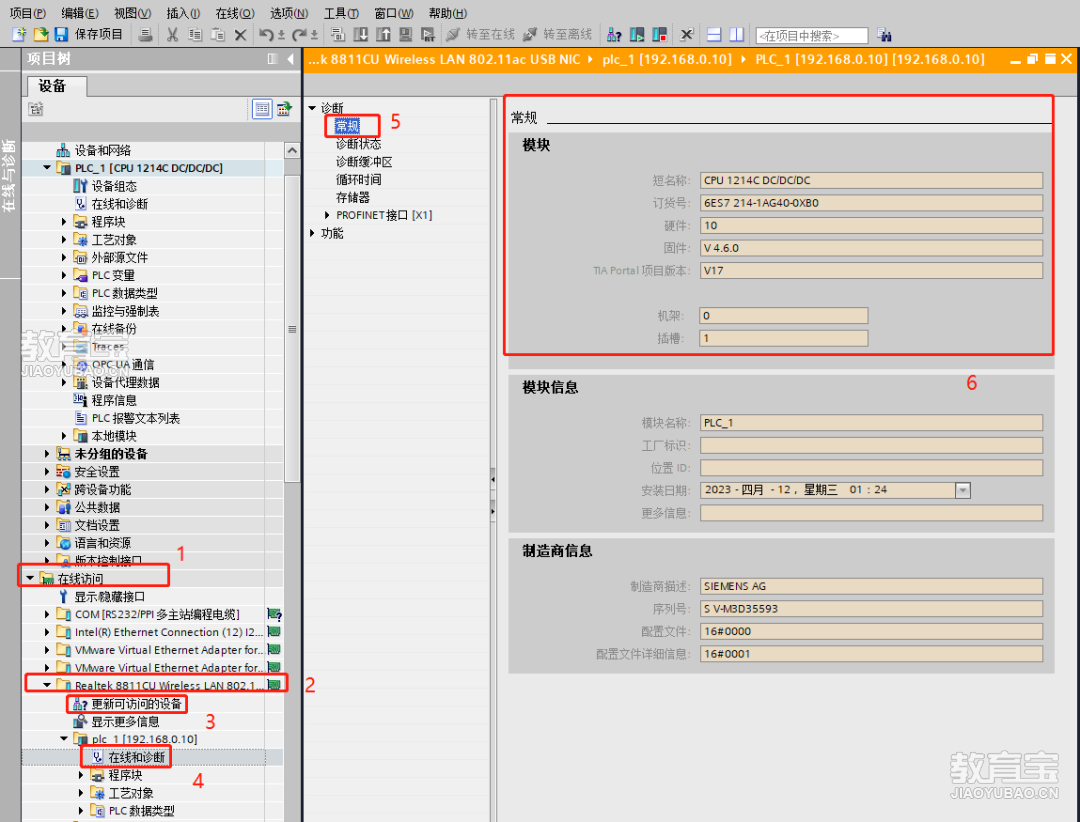Click 更新可访问的设备 in the tree

click(x=137, y=704)
